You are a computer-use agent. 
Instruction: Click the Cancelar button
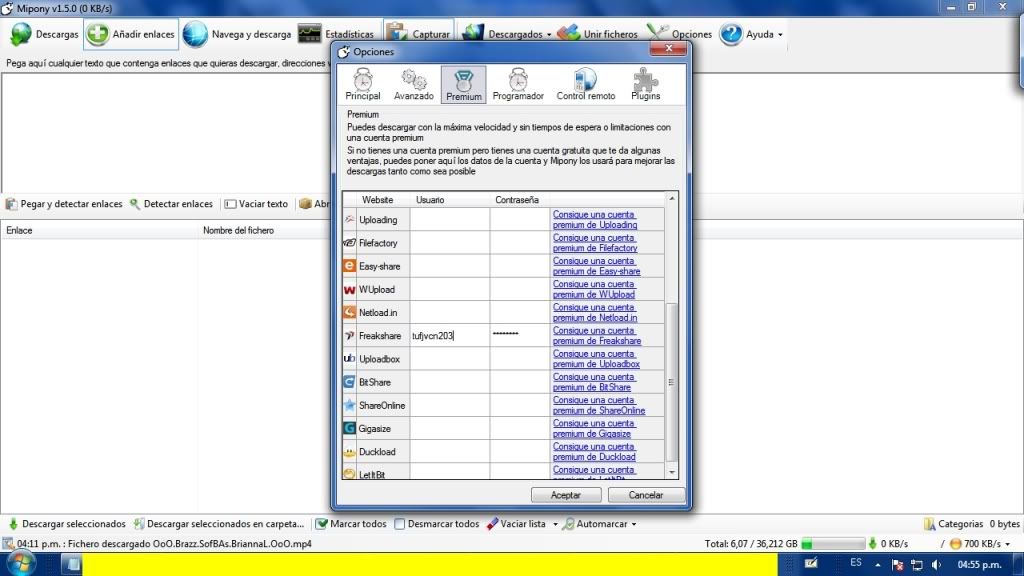645,495
